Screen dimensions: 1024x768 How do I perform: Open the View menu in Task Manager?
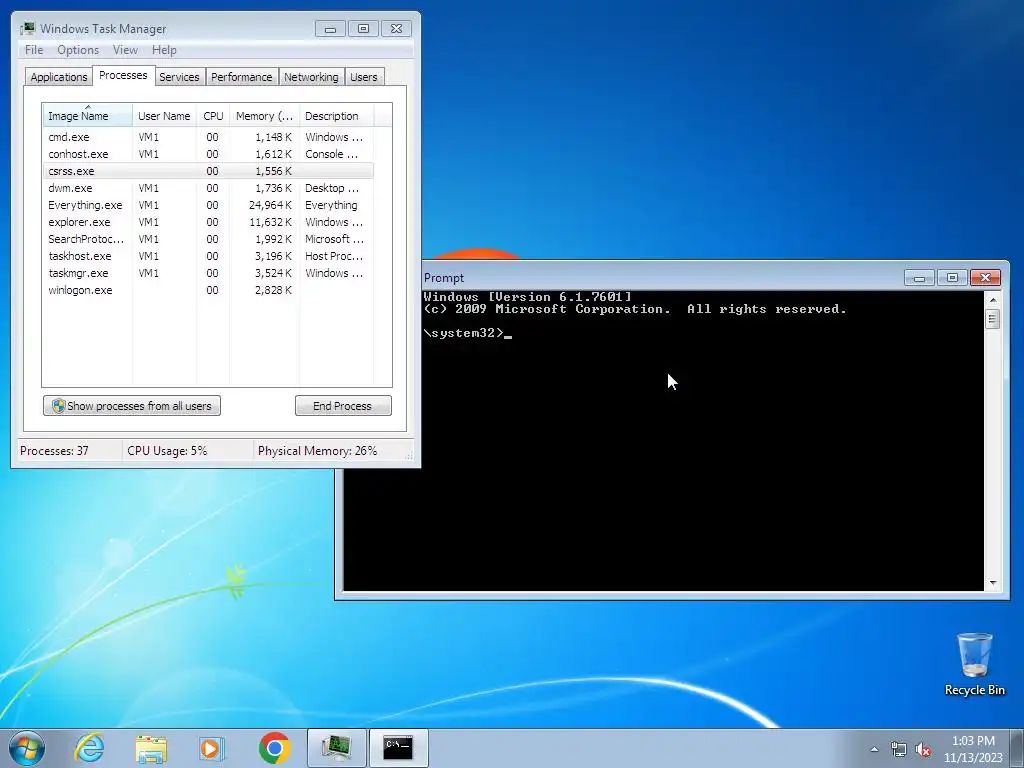coord(125,50)
